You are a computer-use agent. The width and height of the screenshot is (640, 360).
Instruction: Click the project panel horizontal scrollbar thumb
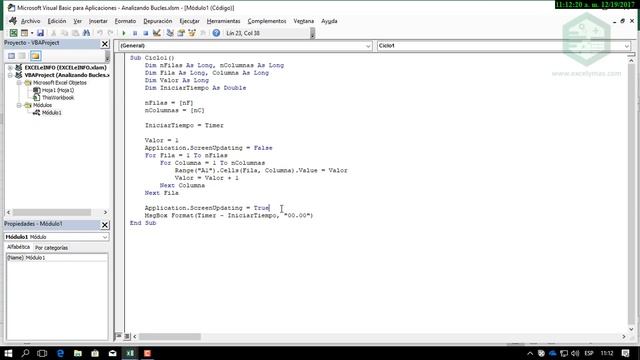tap(52, 212)
